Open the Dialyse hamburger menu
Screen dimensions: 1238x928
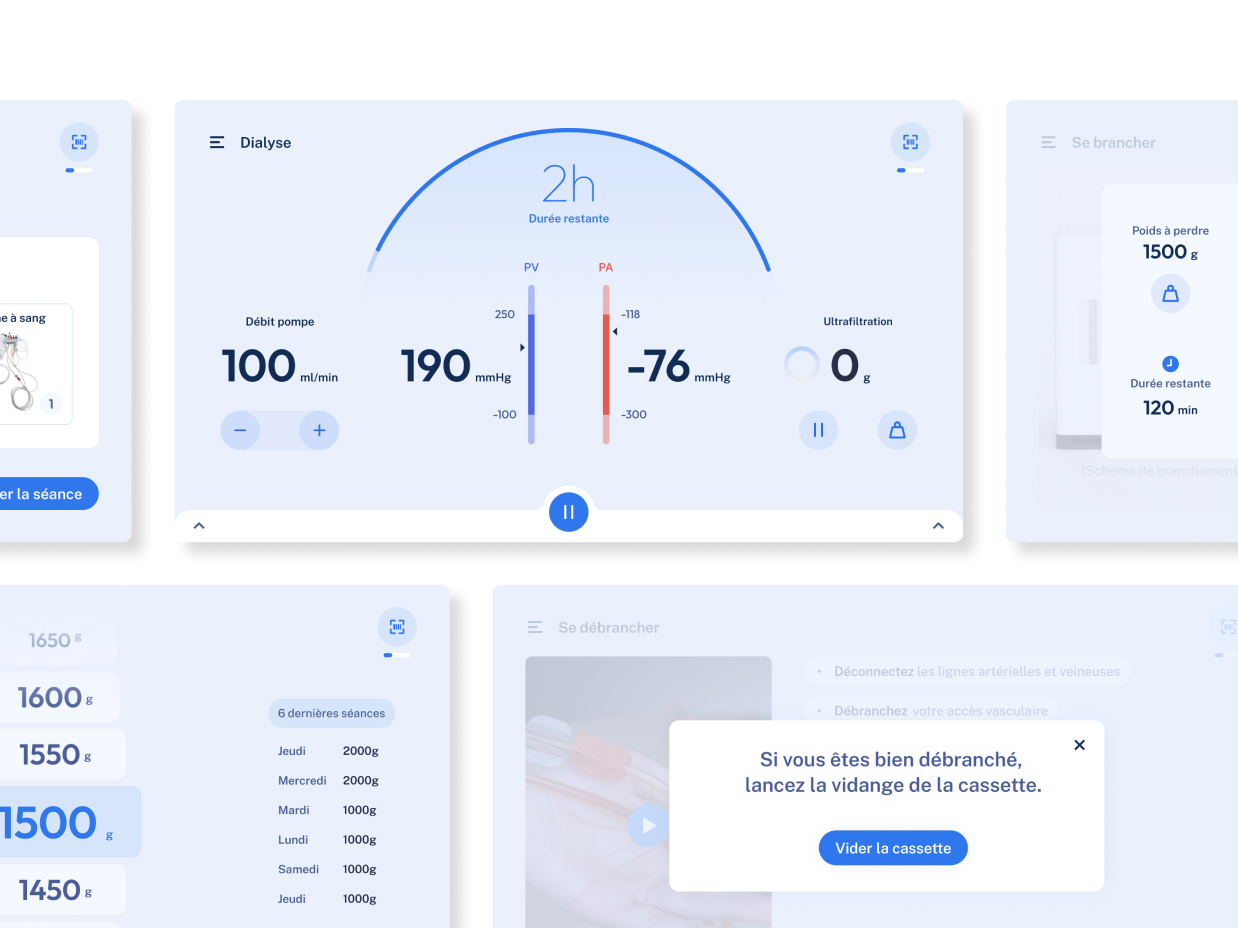click(x=217, y=142)
